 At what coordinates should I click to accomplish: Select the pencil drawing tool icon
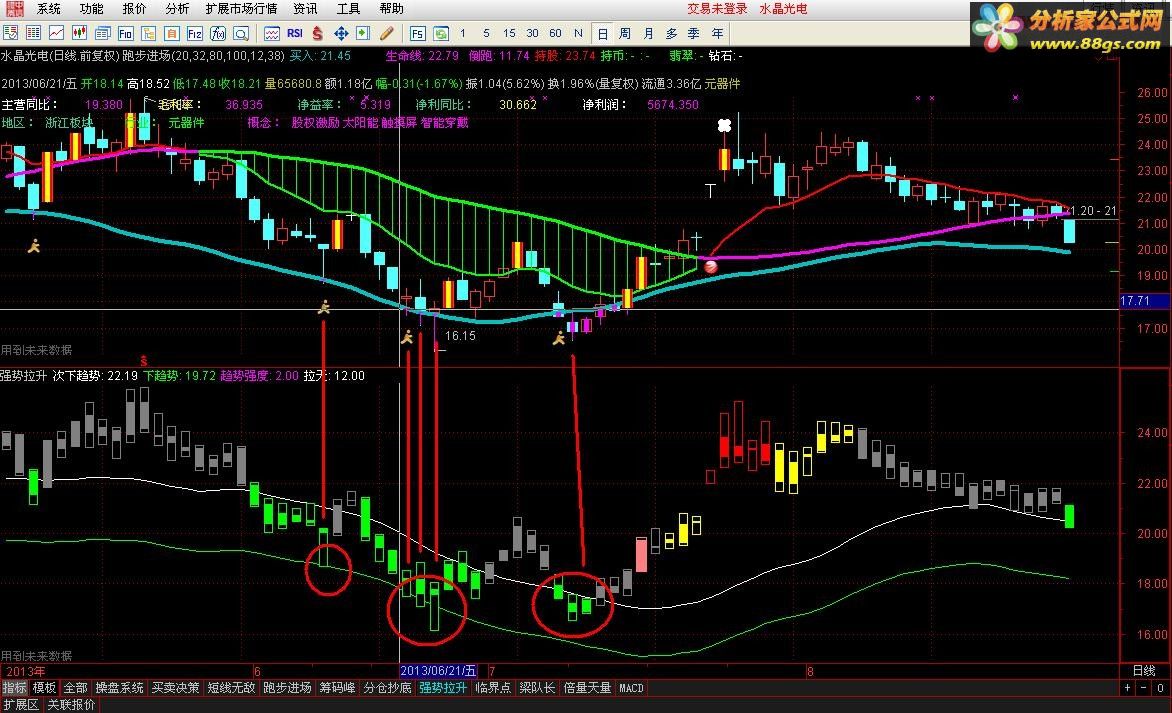[x=386, y=33]
